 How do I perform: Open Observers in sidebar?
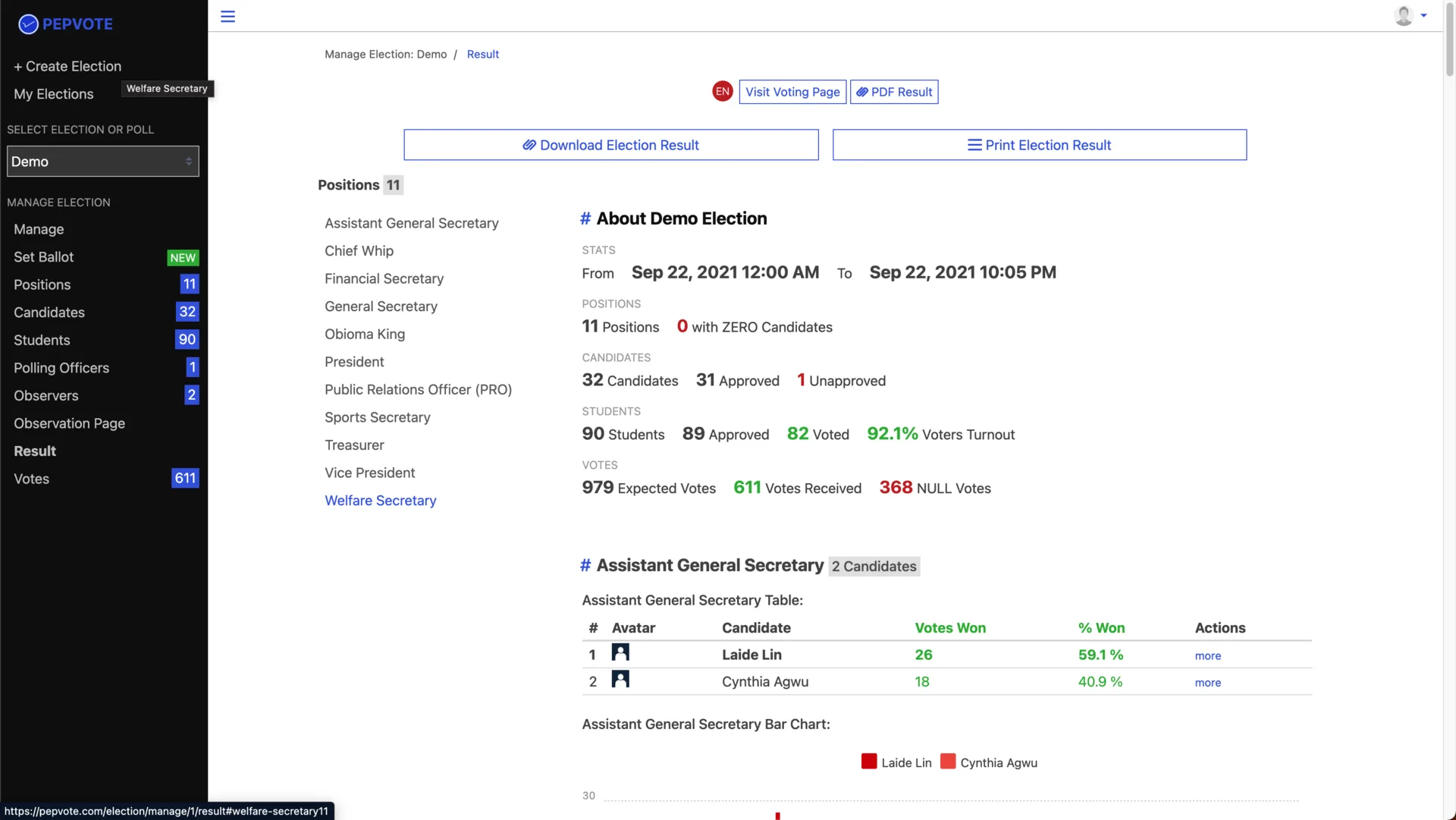point(46,396)
